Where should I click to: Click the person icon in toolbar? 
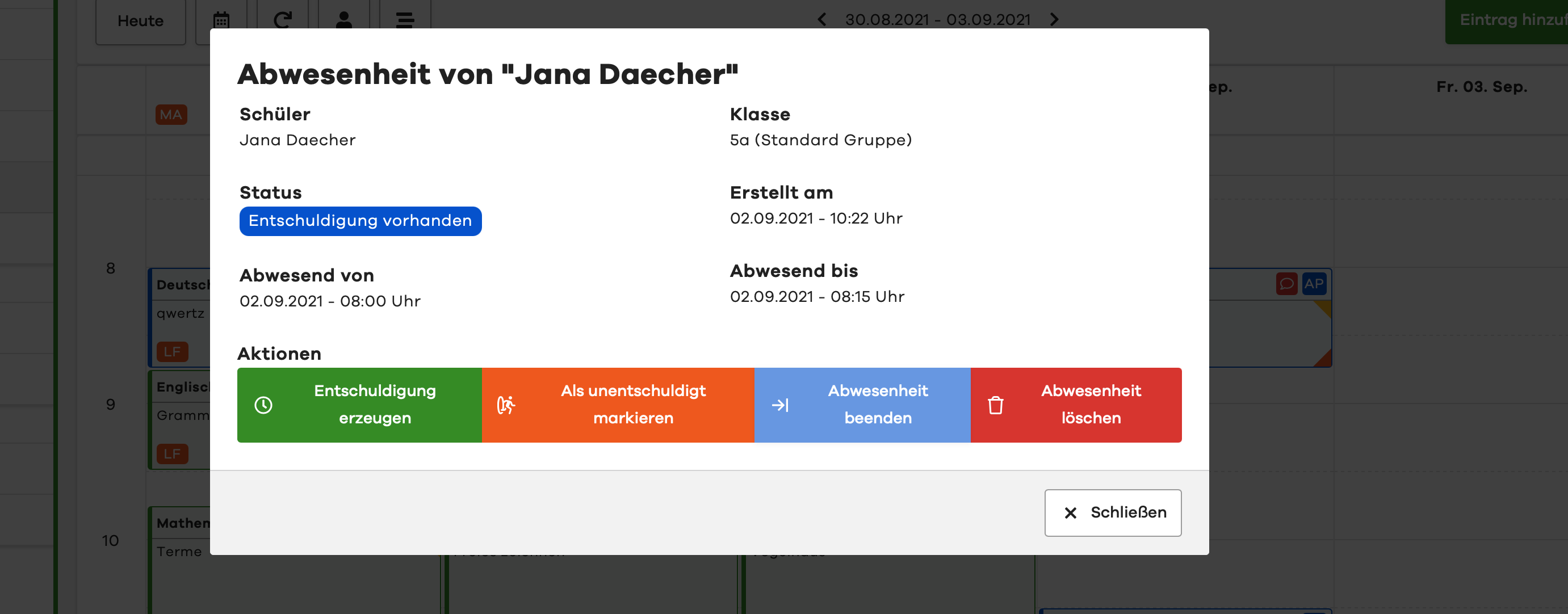click(x=344, y=20)
